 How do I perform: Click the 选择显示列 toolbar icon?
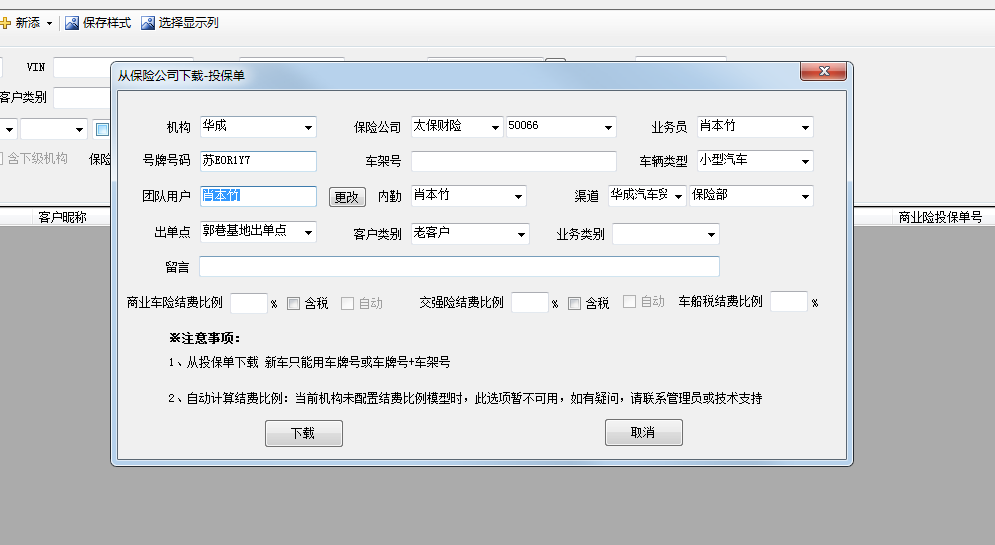[148, 23]
